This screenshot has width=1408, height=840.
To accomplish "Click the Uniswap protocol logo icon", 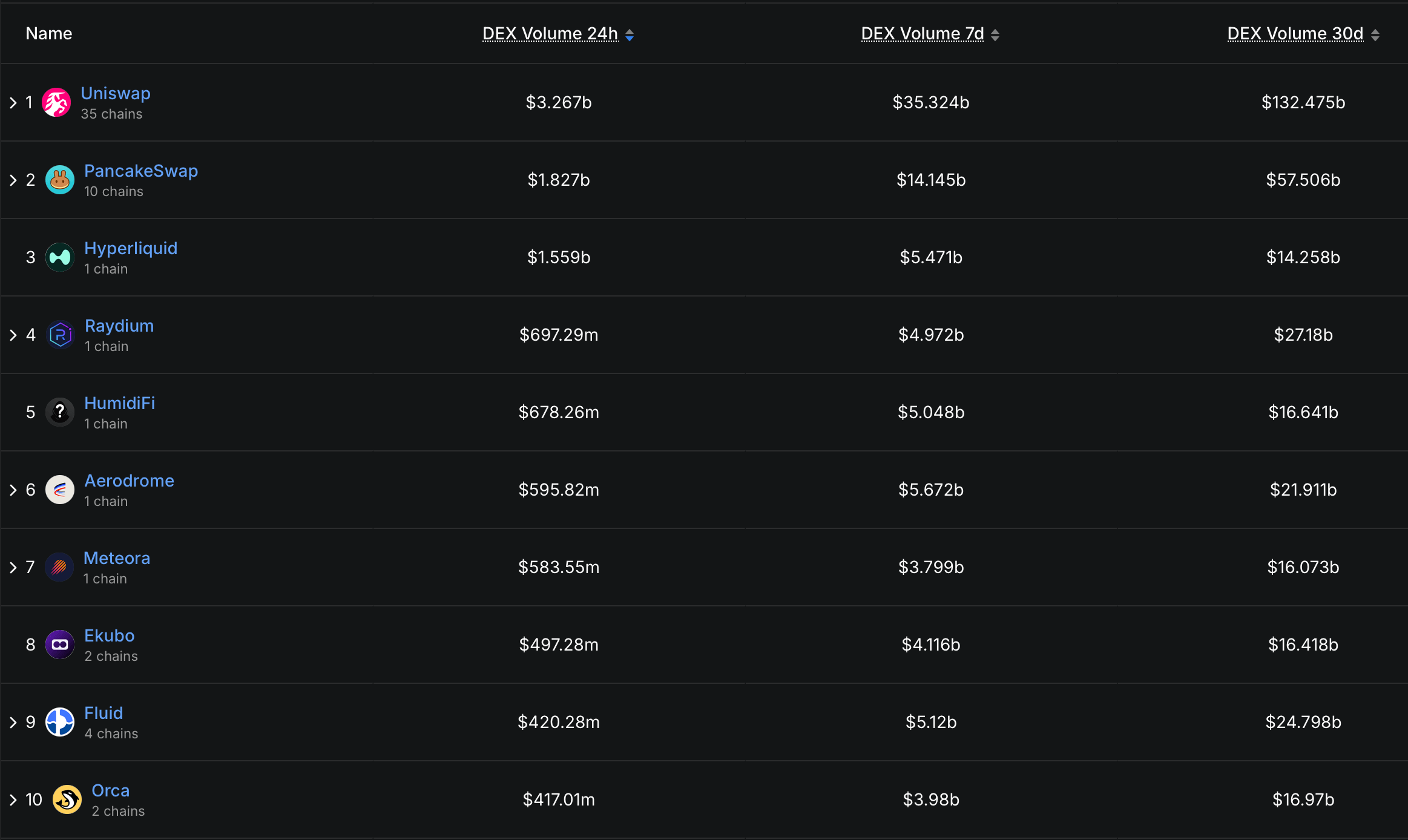I will point(56,102).
